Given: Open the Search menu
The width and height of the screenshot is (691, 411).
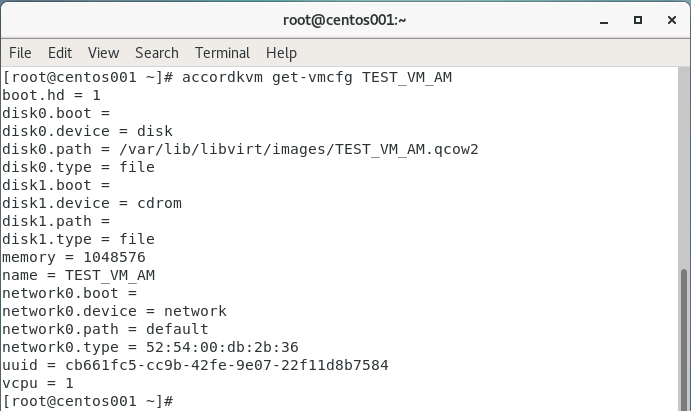Looking at the screenshot, I should 157,52.
